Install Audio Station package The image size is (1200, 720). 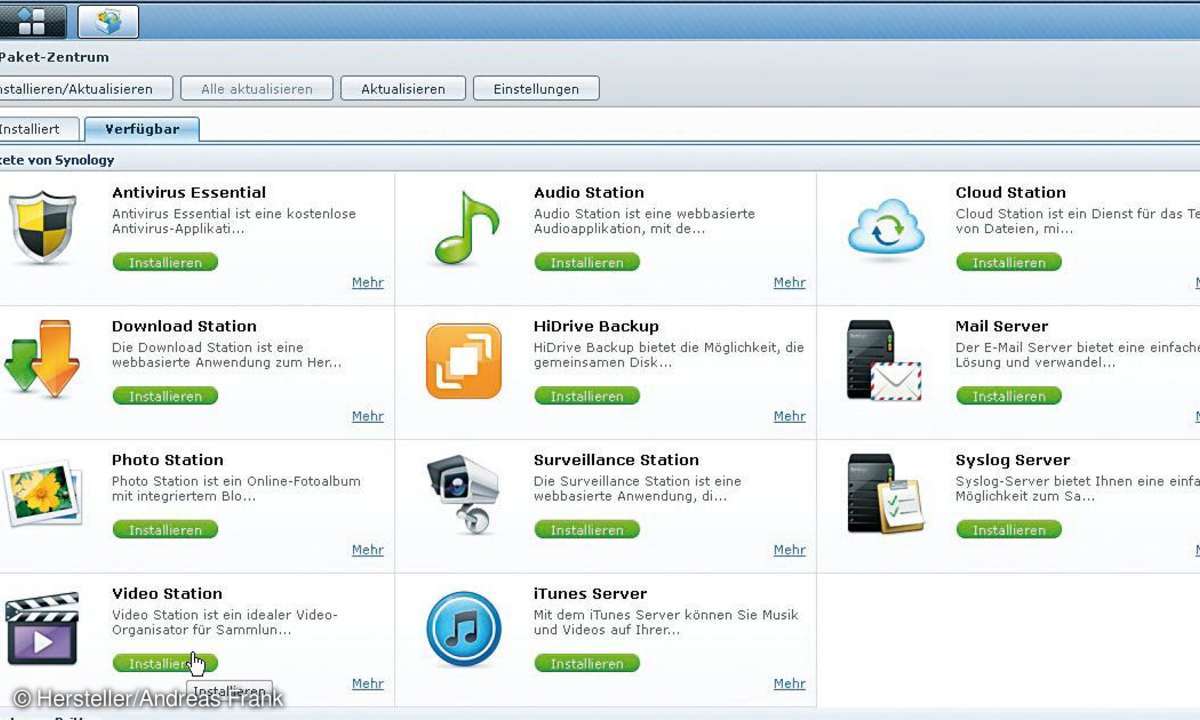[x=587, y=263]
